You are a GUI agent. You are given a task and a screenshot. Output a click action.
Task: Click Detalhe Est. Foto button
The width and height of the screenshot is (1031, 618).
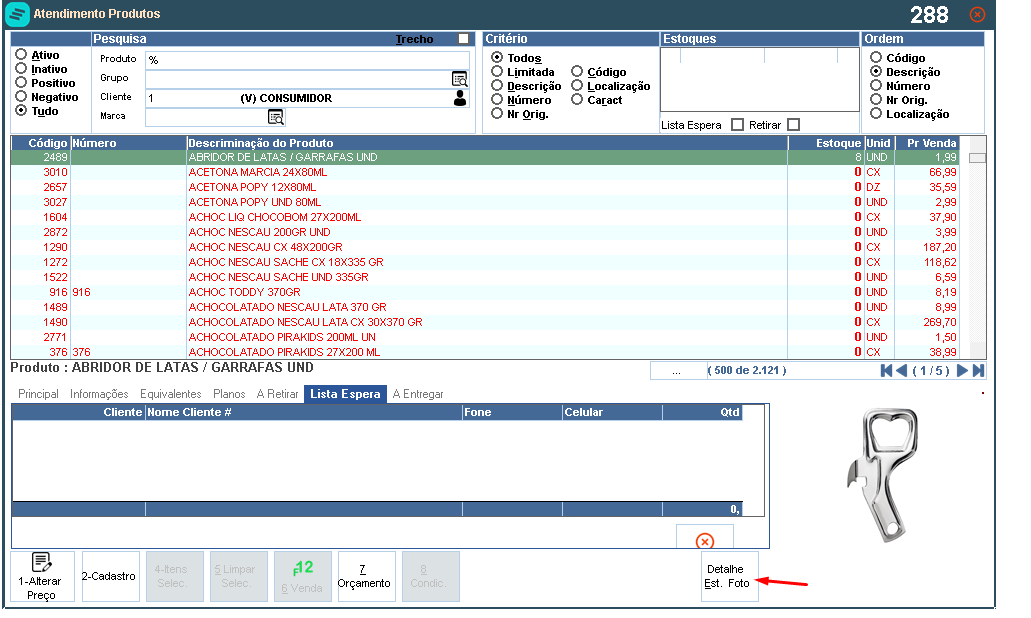pos(730,577)
